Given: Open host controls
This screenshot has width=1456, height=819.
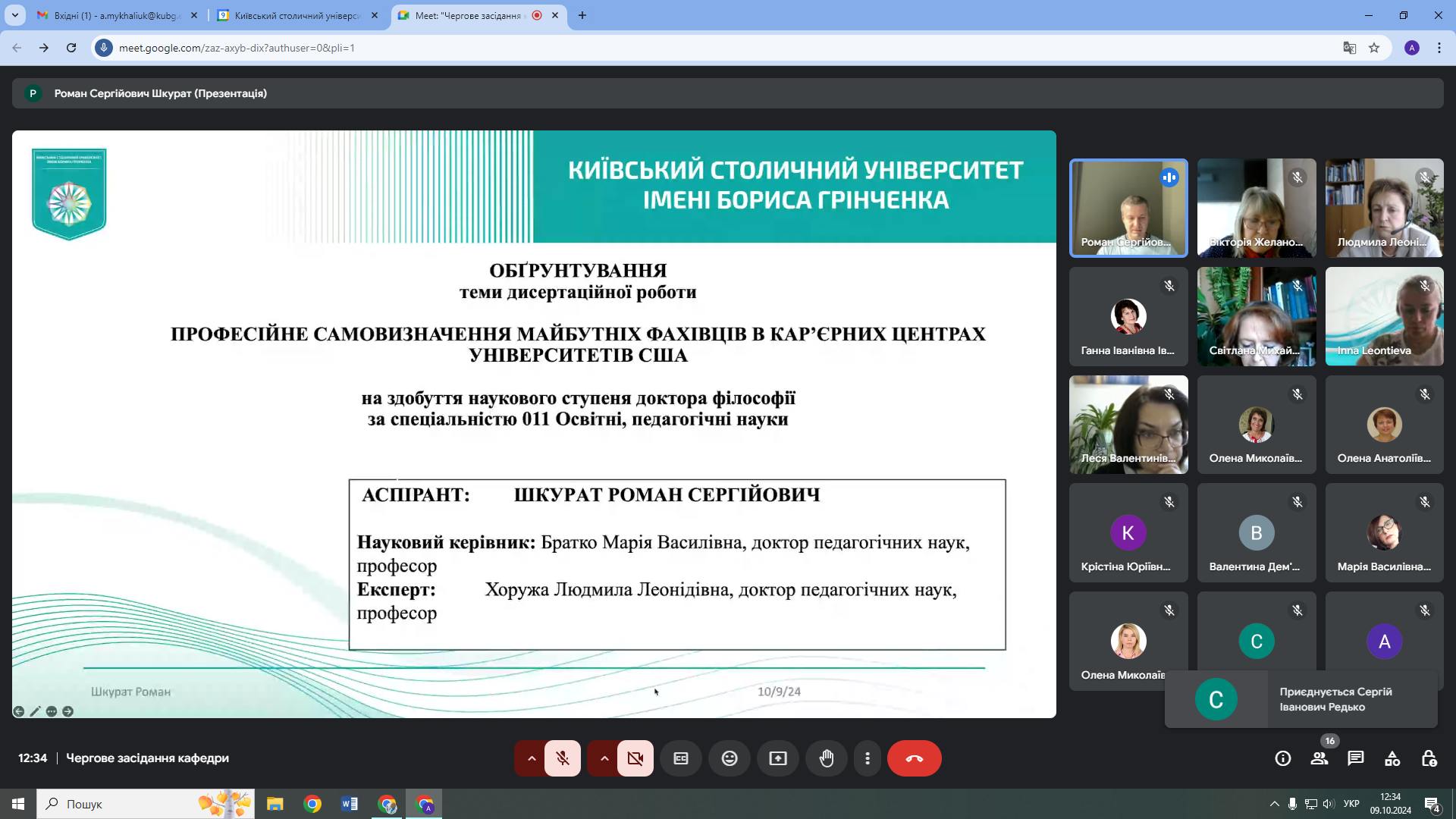Looking at the screenshot, I should pos(1429,758).
